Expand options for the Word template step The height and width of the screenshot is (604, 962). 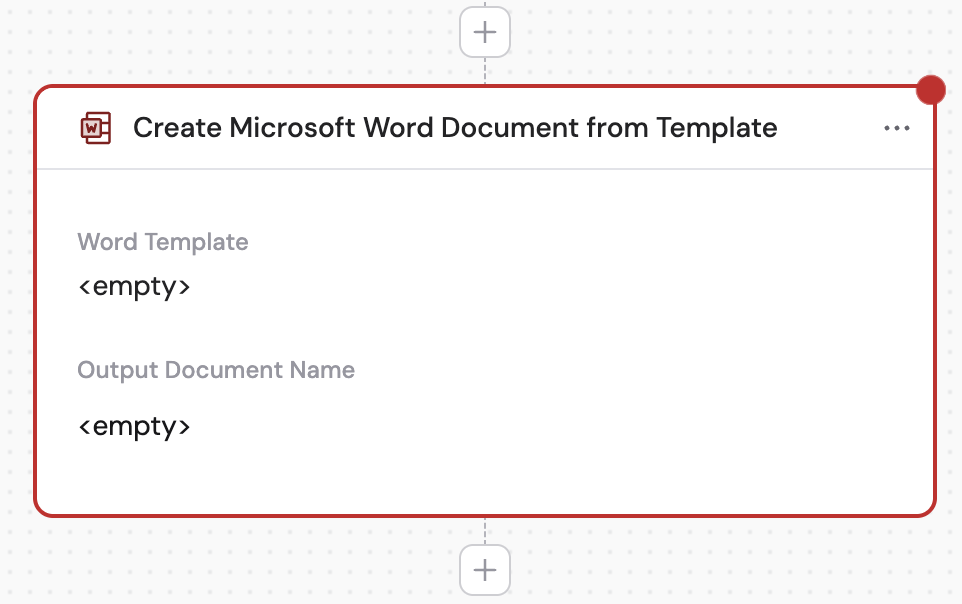[x=897, y=128]
